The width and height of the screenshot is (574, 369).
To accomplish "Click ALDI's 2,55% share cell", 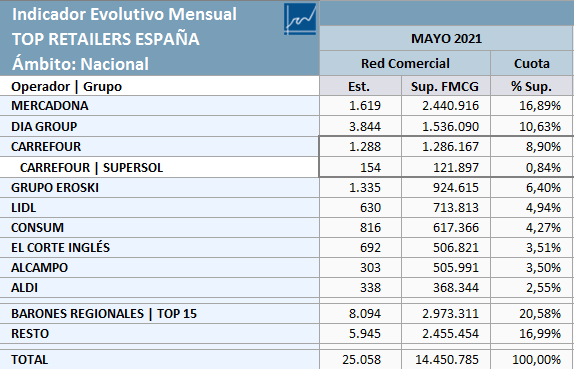I will 532,287.
